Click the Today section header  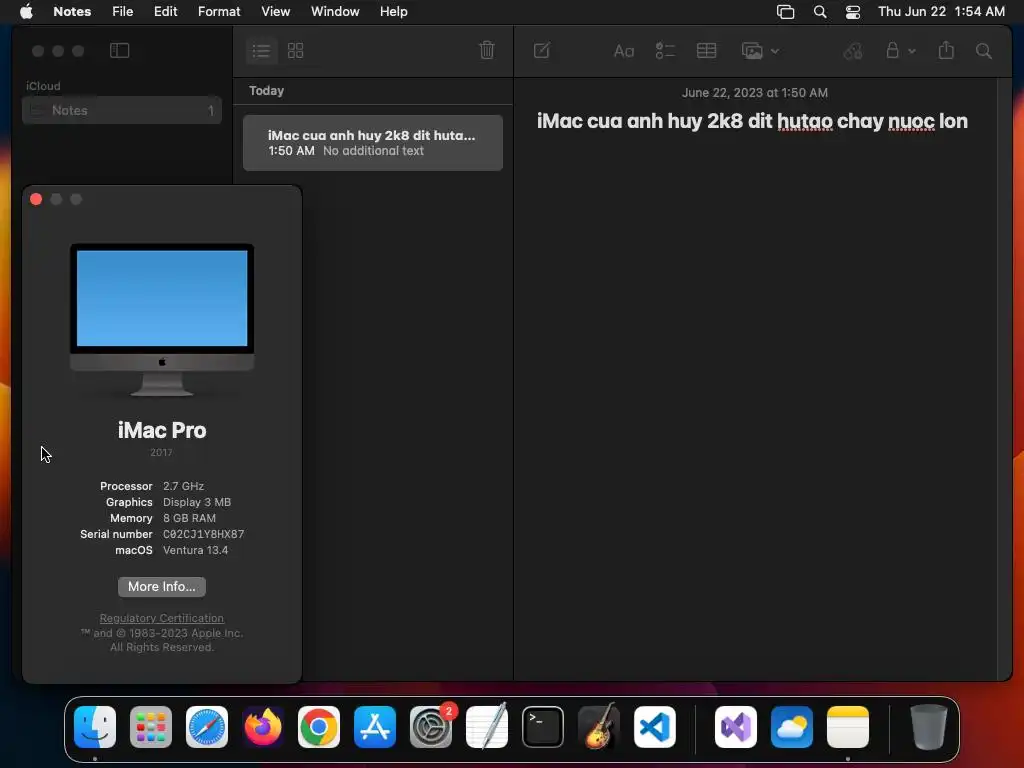pyautogui.click(x=266, y=91)
